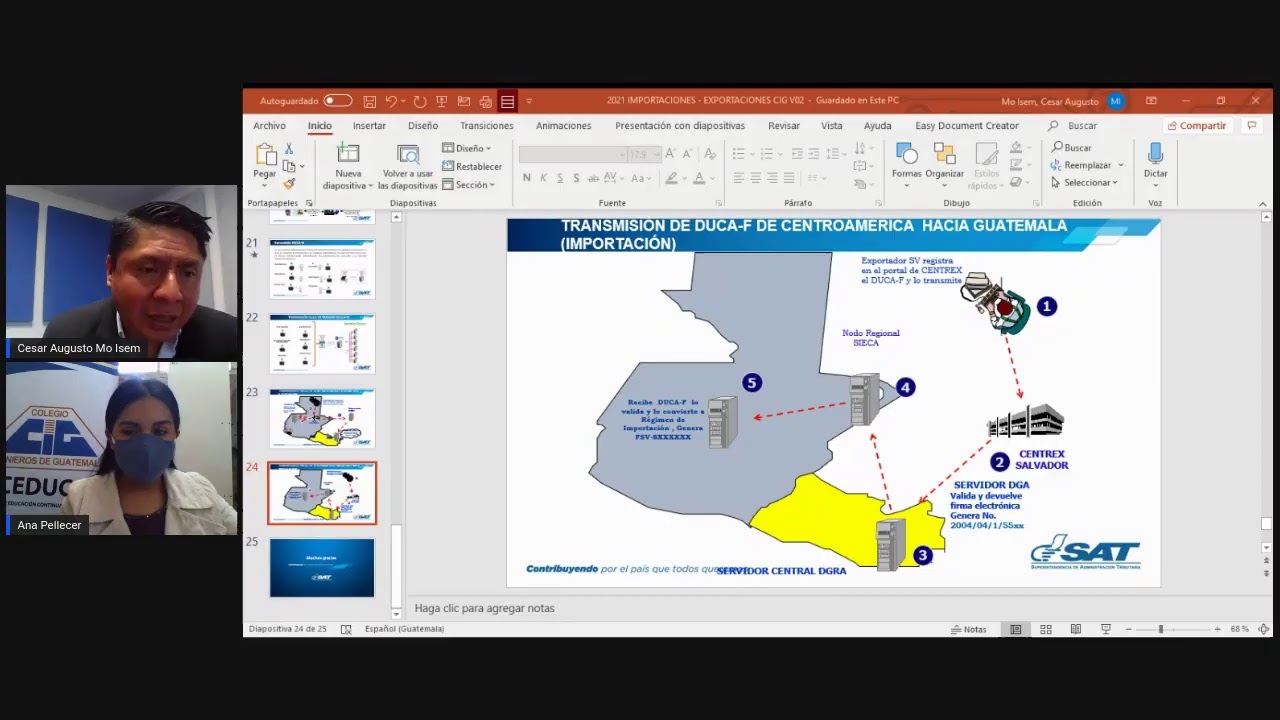Fit slide to current window
This screenshot has height=720, width=1280.
pyautogui.click(x=1264, y=629)
